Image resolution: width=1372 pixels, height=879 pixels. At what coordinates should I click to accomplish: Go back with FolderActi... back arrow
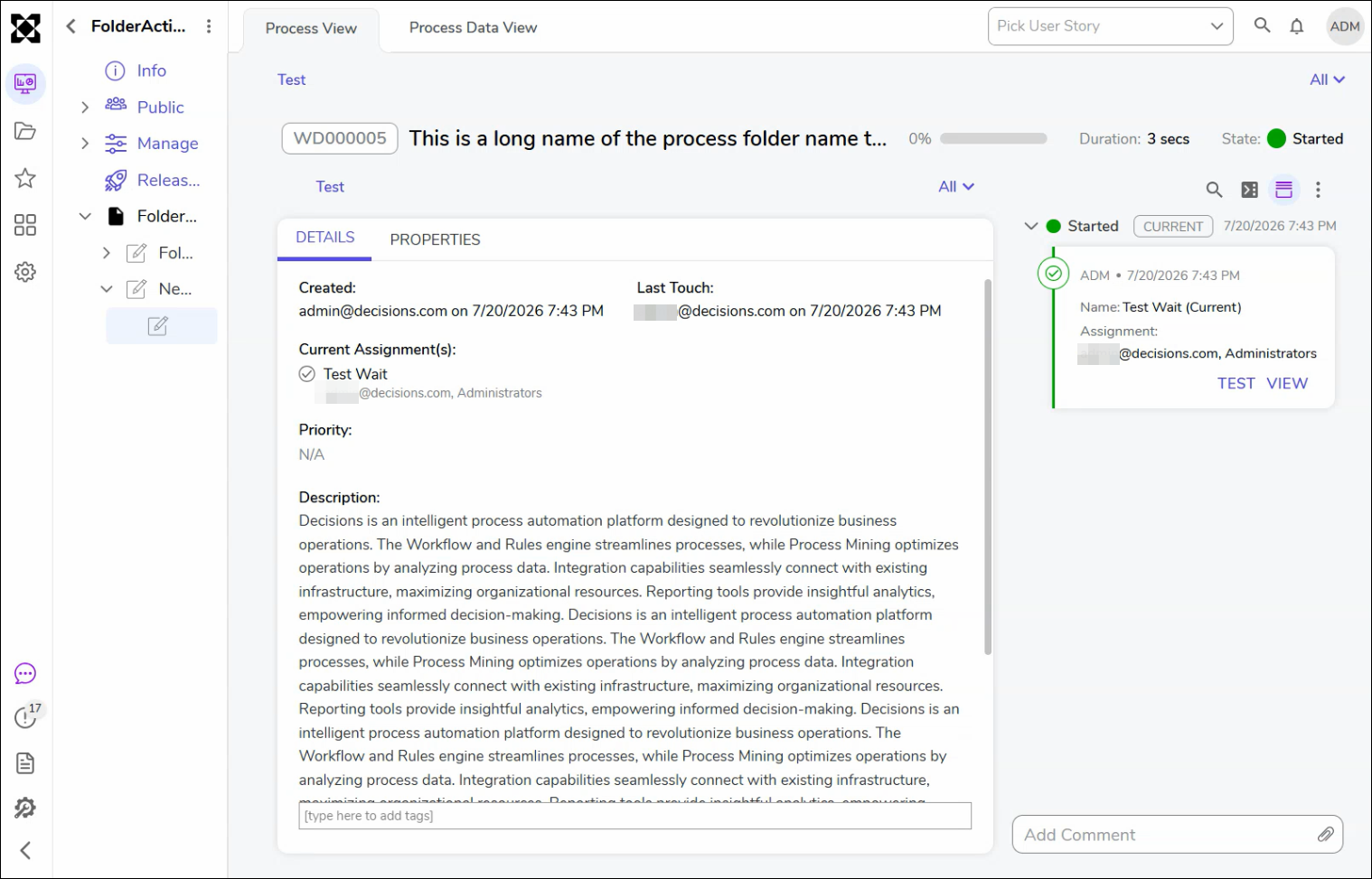tap(70, 26)
